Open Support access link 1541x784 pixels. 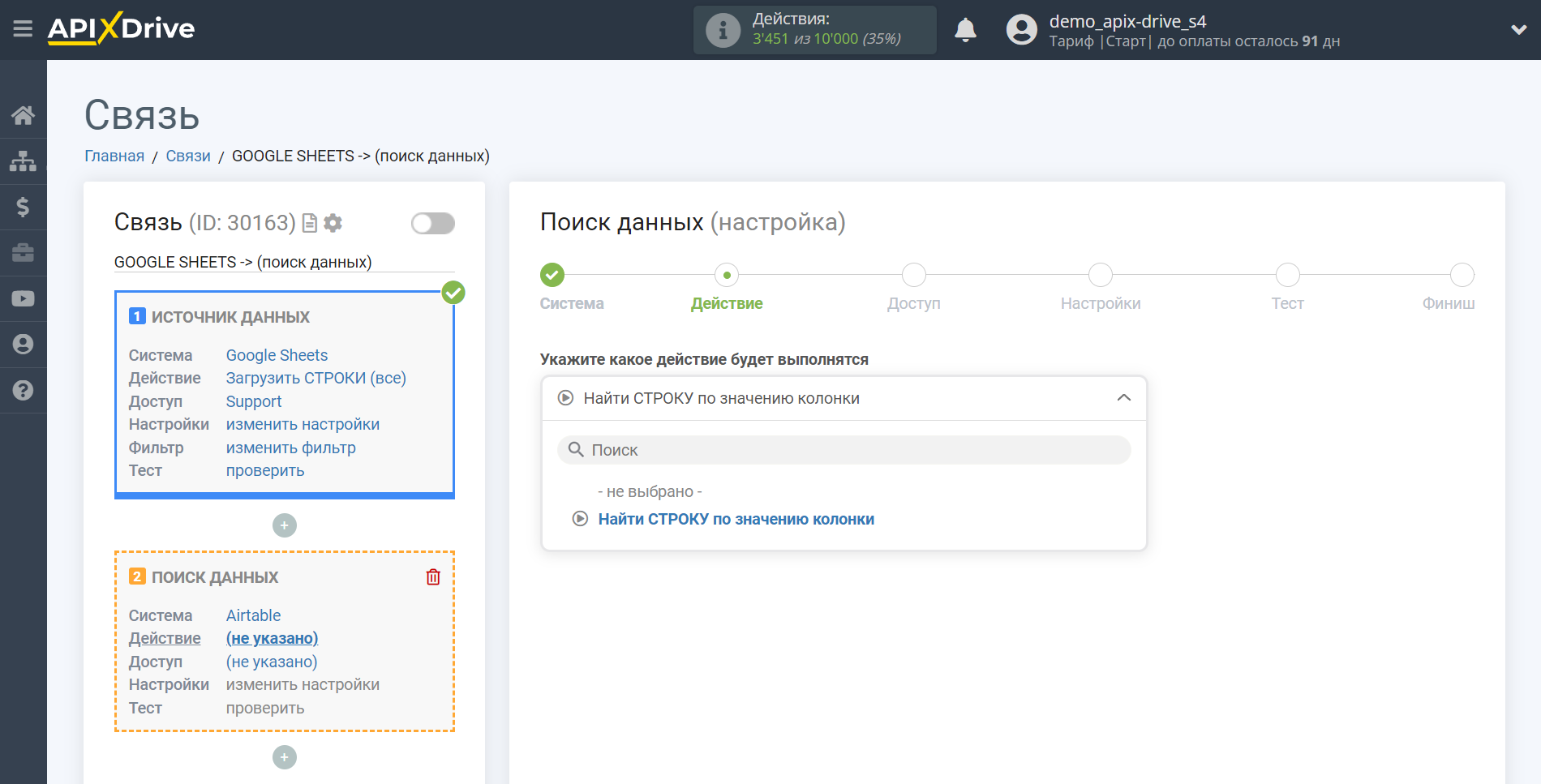(253, 401)
